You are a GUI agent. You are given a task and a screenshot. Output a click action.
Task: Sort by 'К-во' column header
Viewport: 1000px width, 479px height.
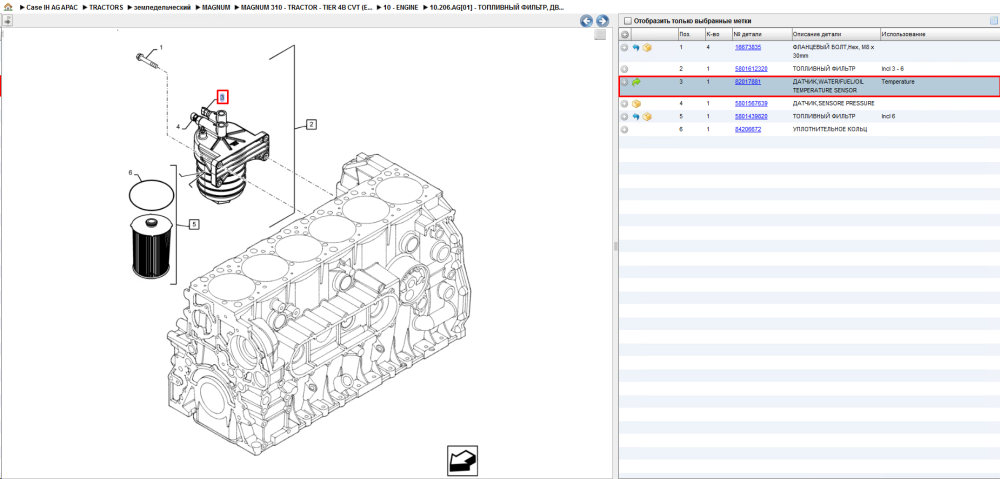(718, 34)
